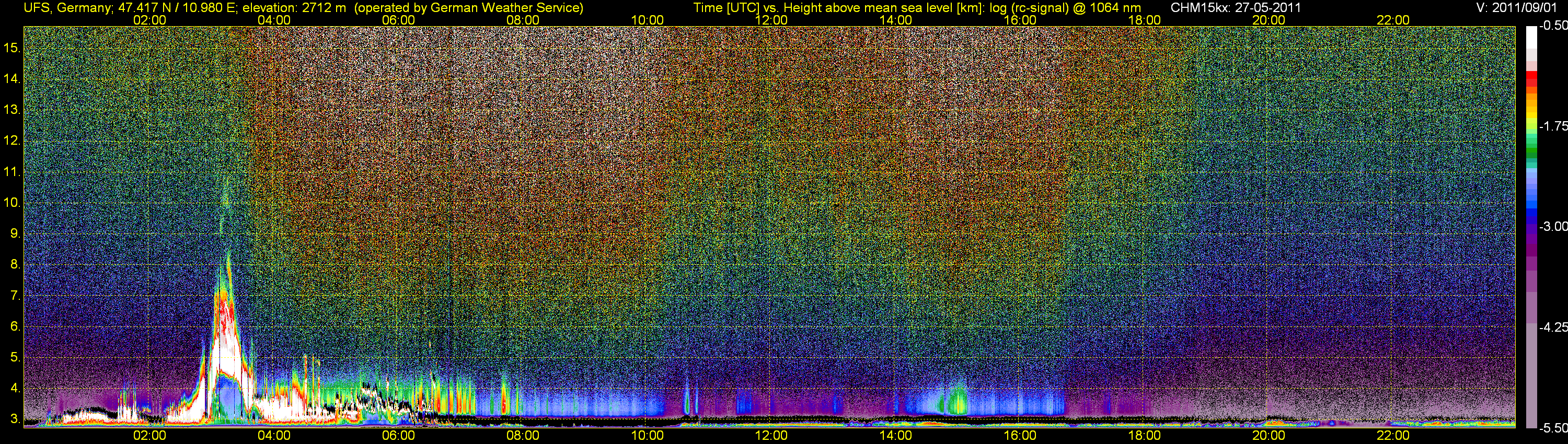Select the 13. km height axis label
This screenshot has height=444, width=1568.
click(12, 110)
